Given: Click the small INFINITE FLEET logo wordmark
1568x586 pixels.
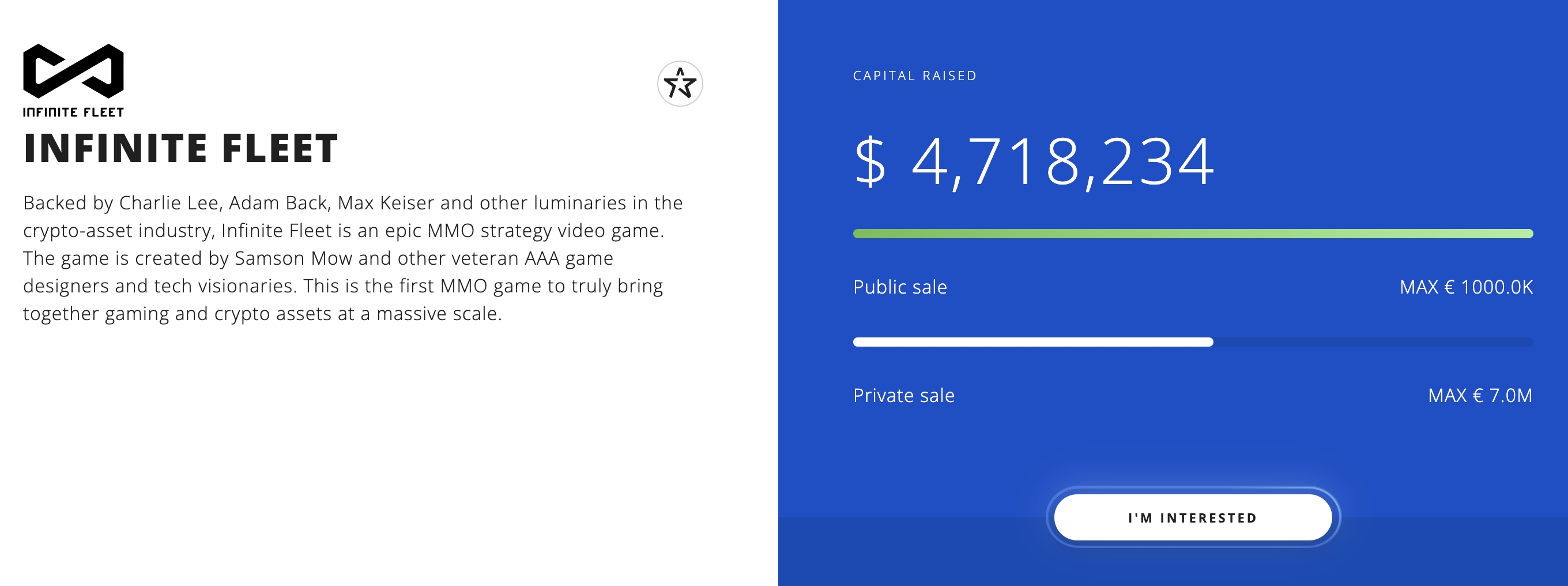Looking at the screenshot, I should 74,112.
